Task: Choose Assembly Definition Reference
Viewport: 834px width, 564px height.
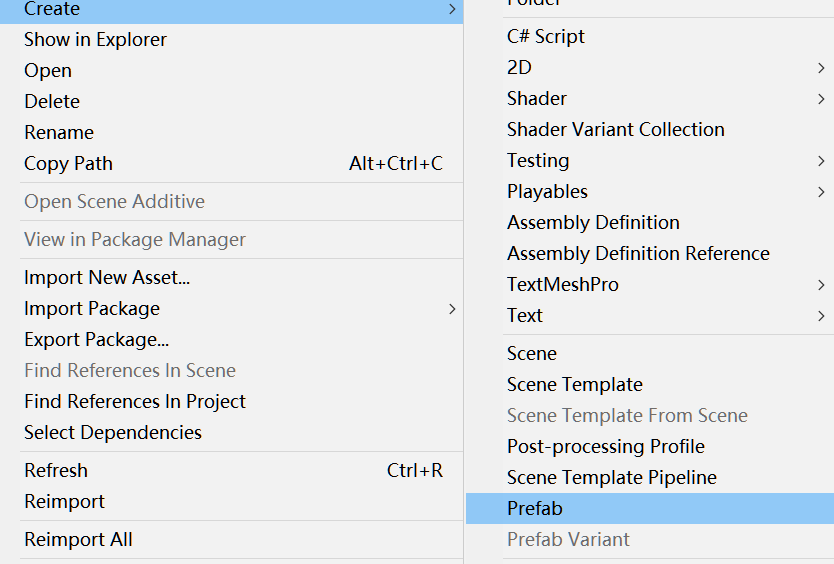Action: (638, 253)
